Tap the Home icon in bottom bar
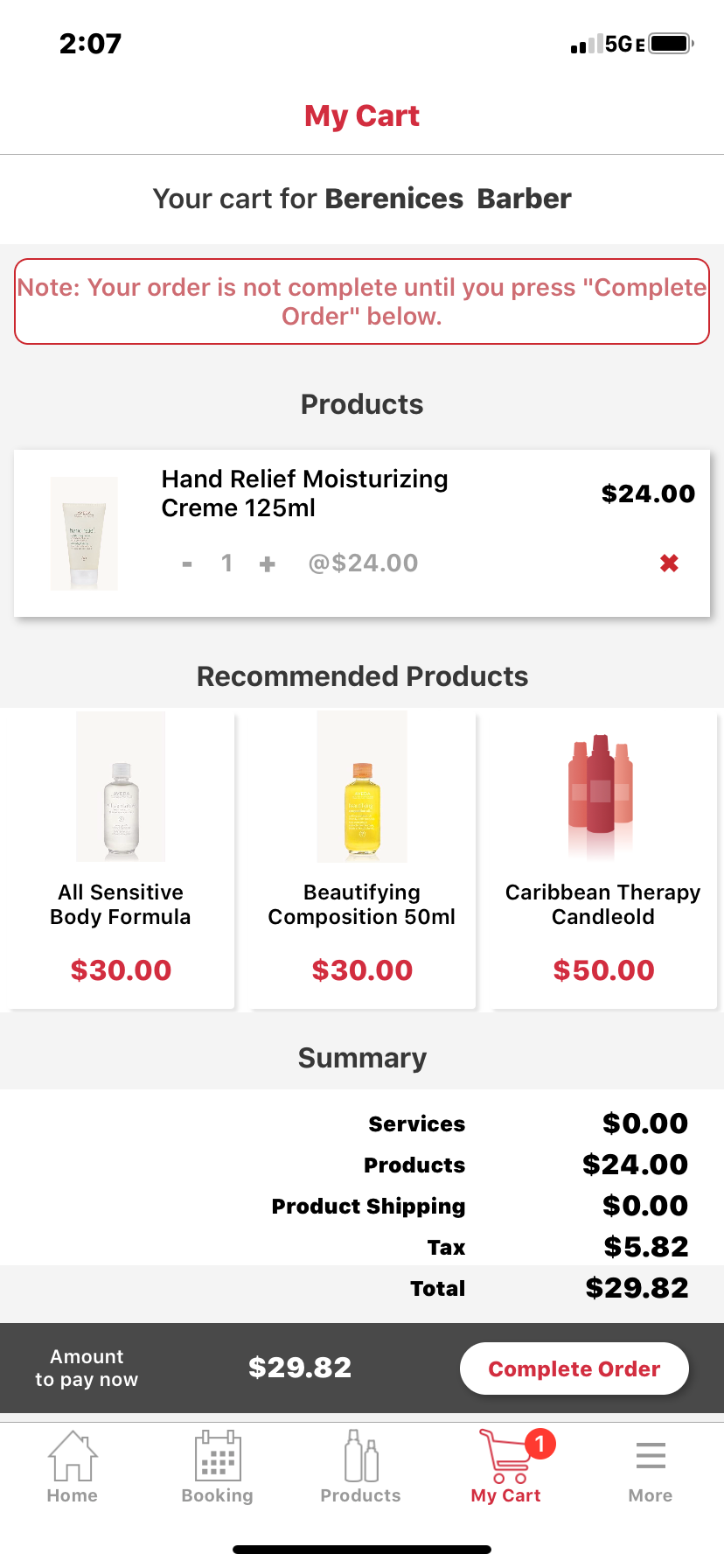This screenshot has height=1568, width=724. coord(73,1457)
